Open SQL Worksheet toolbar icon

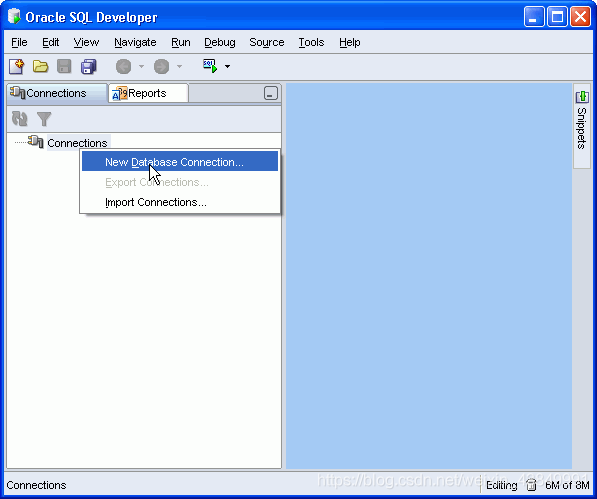tap(210, 66)
